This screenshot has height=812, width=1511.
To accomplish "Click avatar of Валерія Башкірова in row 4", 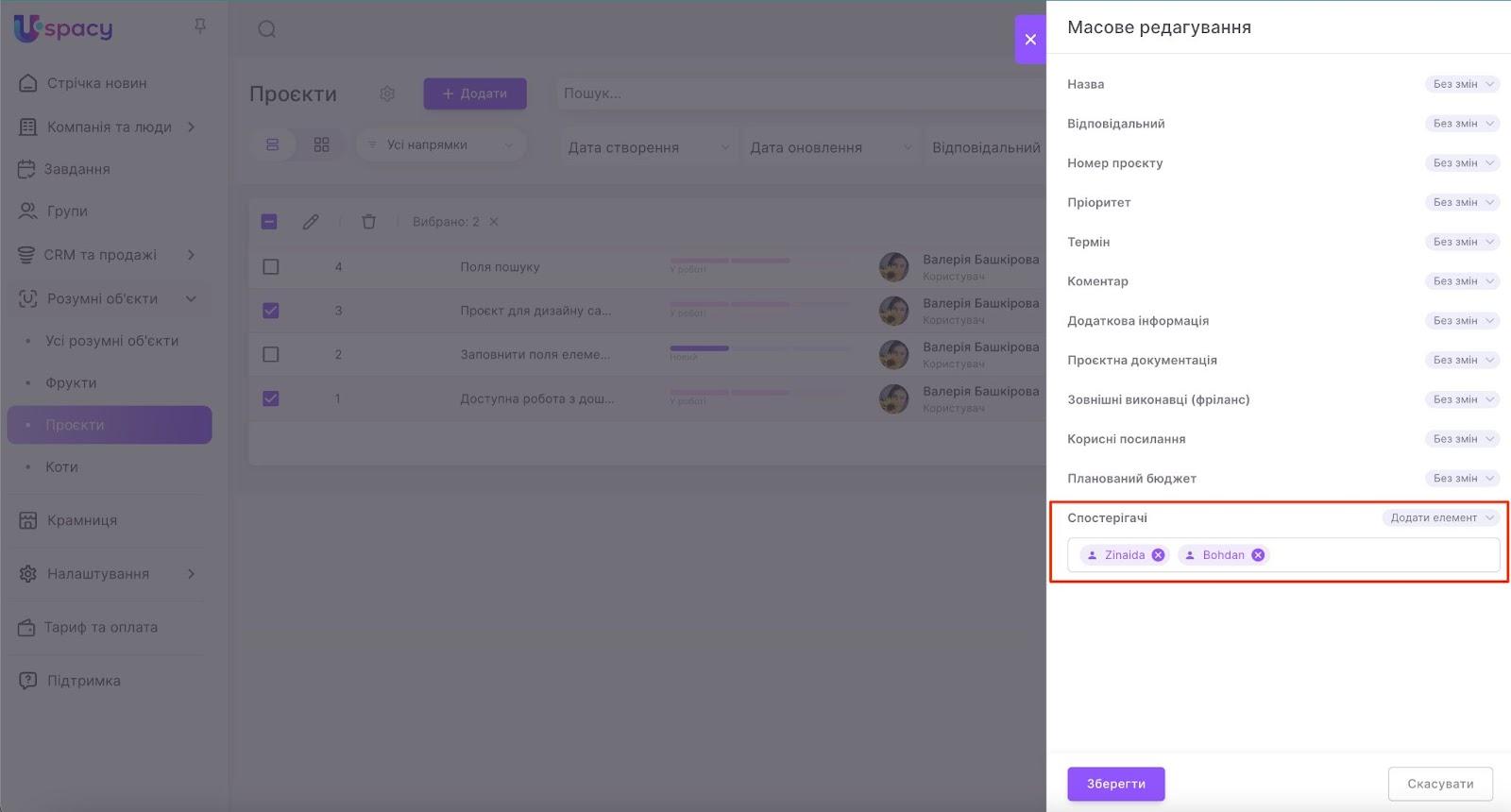I will point(893,267).
